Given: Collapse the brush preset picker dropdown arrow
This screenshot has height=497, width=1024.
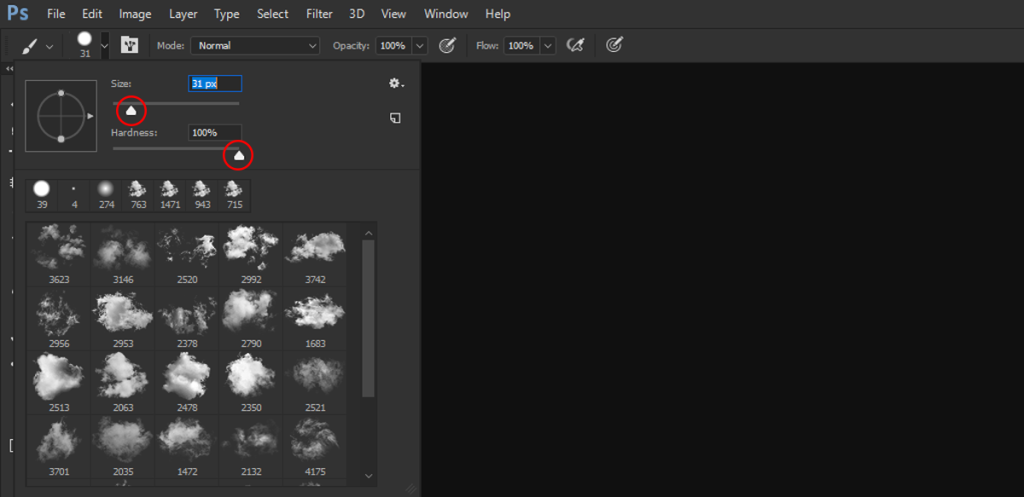Looking at the screenshot, I should pyautogui.click(x=104, y=46).
